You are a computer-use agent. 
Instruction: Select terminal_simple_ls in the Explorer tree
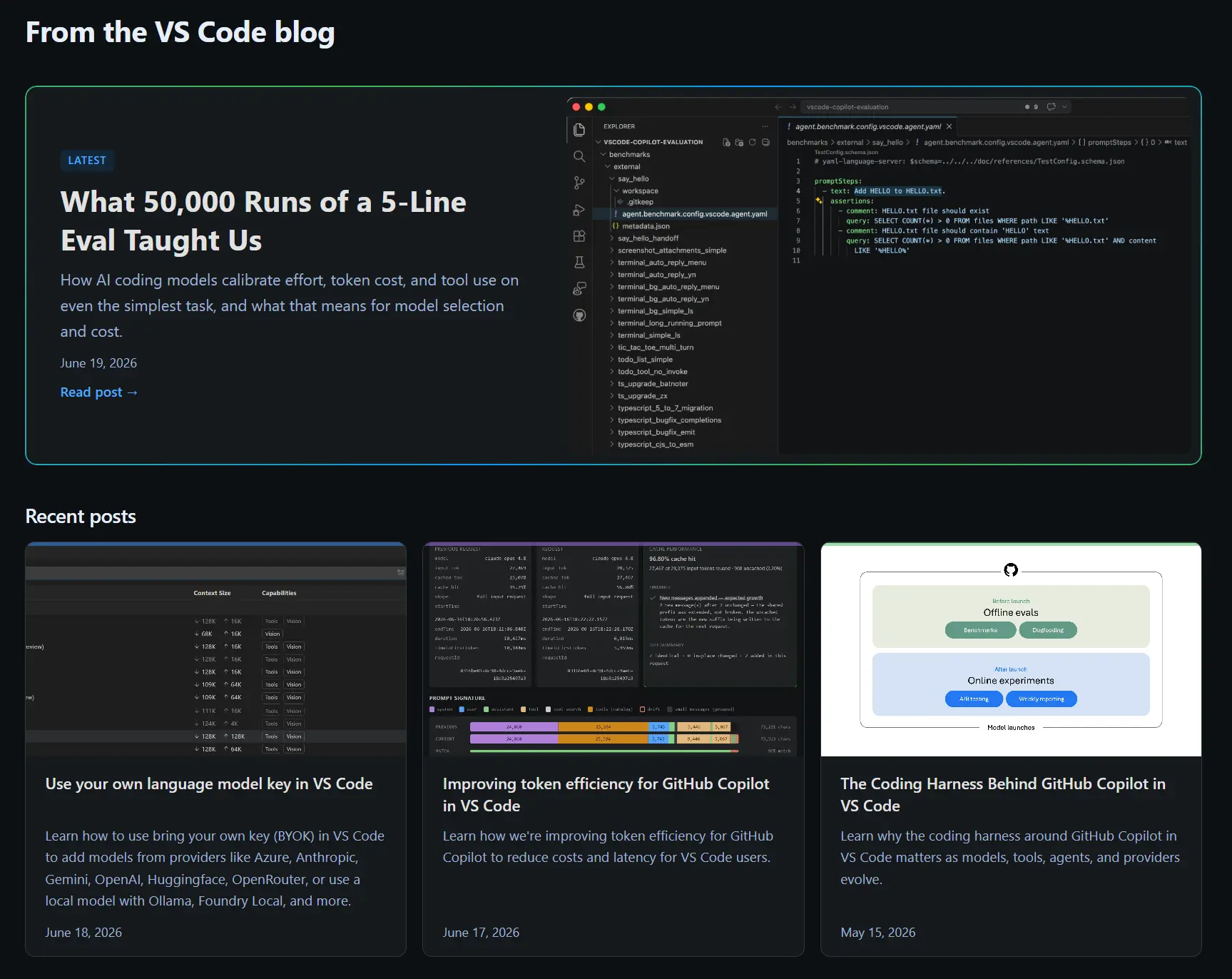685,335
